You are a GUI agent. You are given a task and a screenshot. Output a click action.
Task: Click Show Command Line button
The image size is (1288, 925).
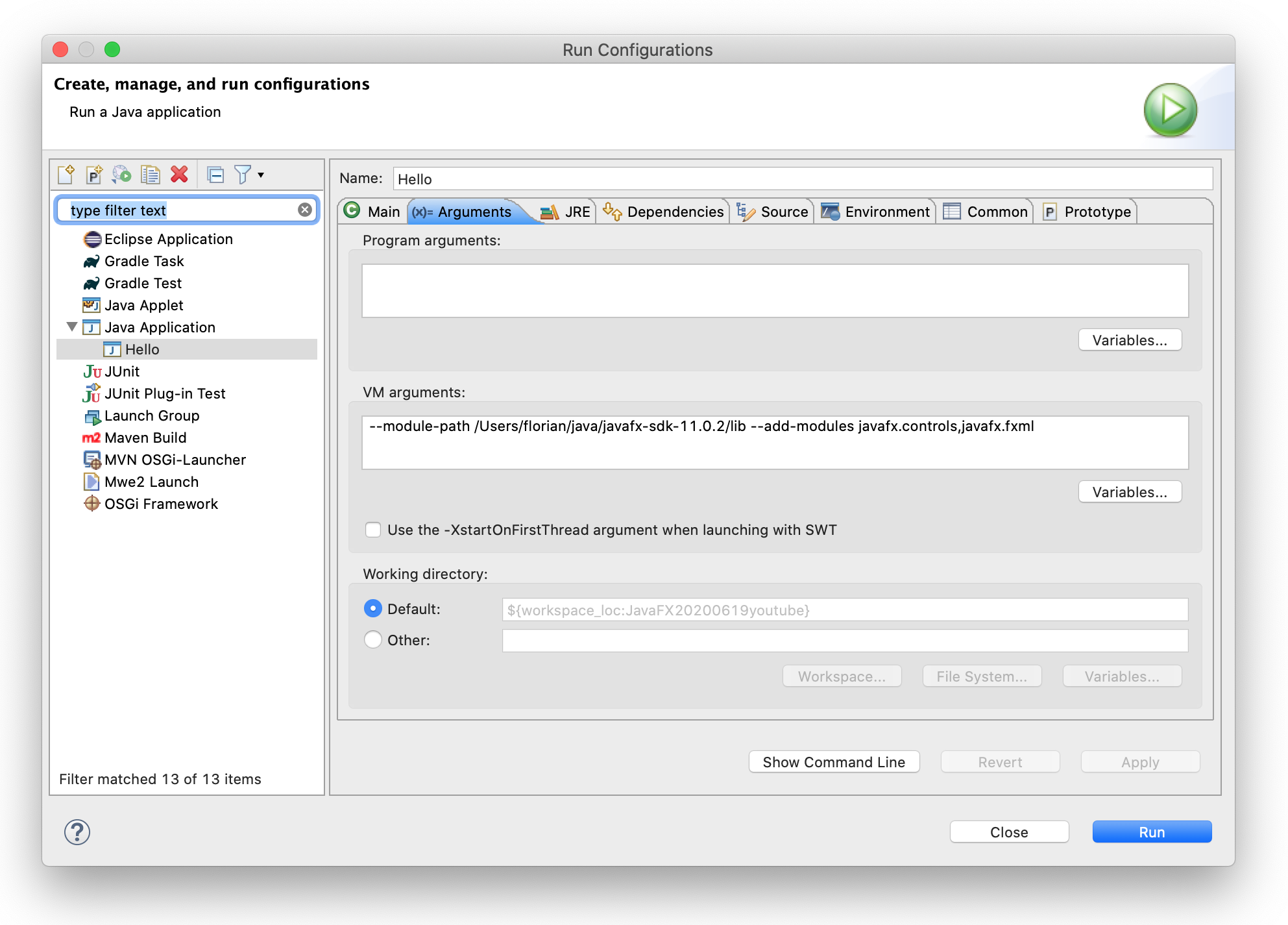(x=834, y=762)
